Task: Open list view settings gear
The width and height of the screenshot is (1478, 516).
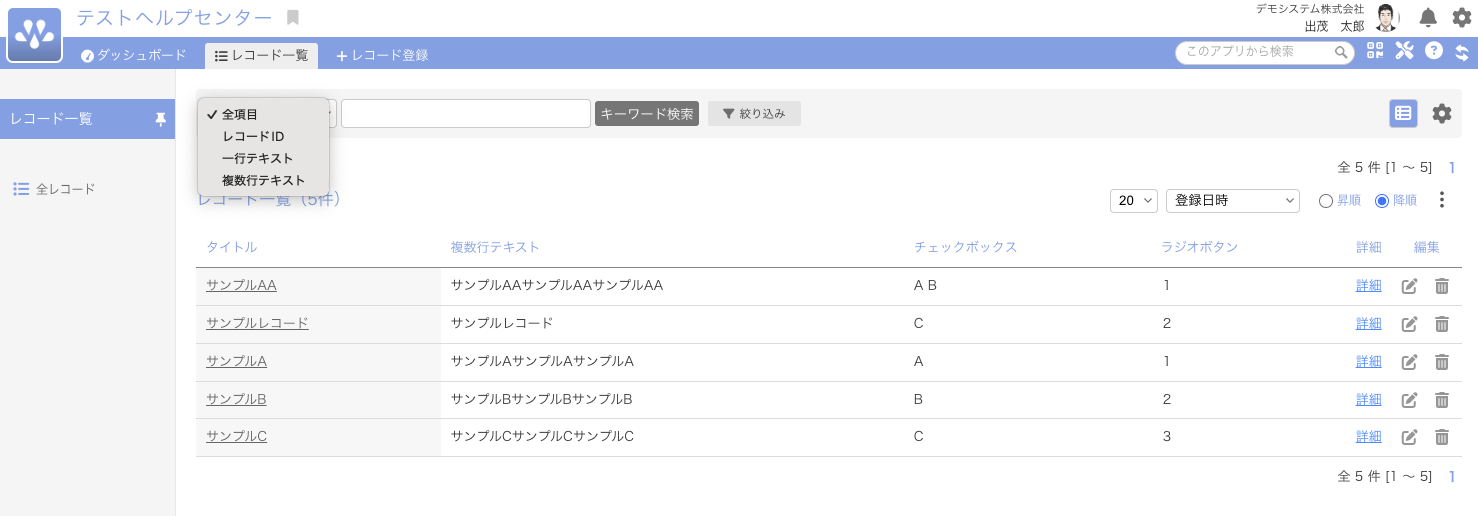Action: coord(1442,114)
